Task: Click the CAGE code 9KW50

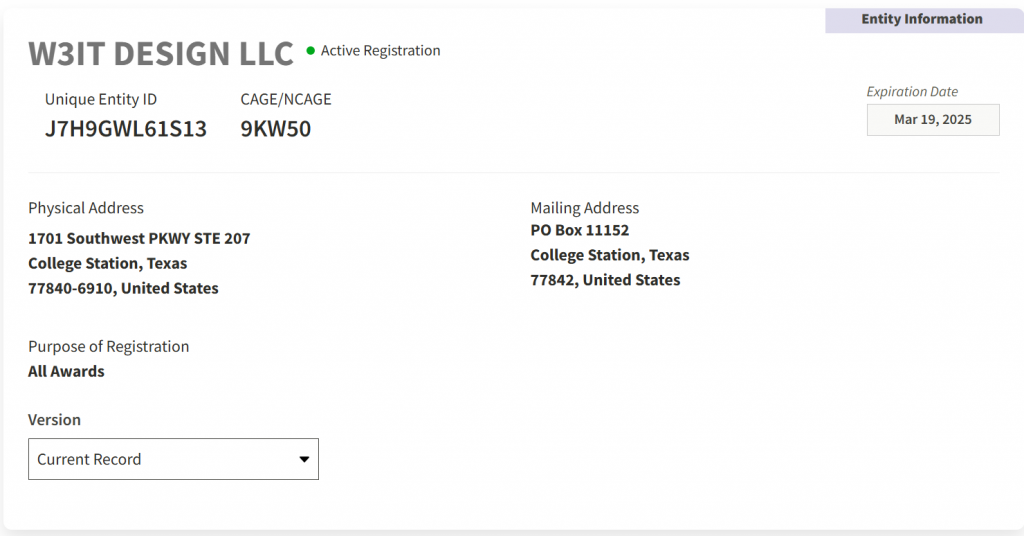Action: pos(276,129)
